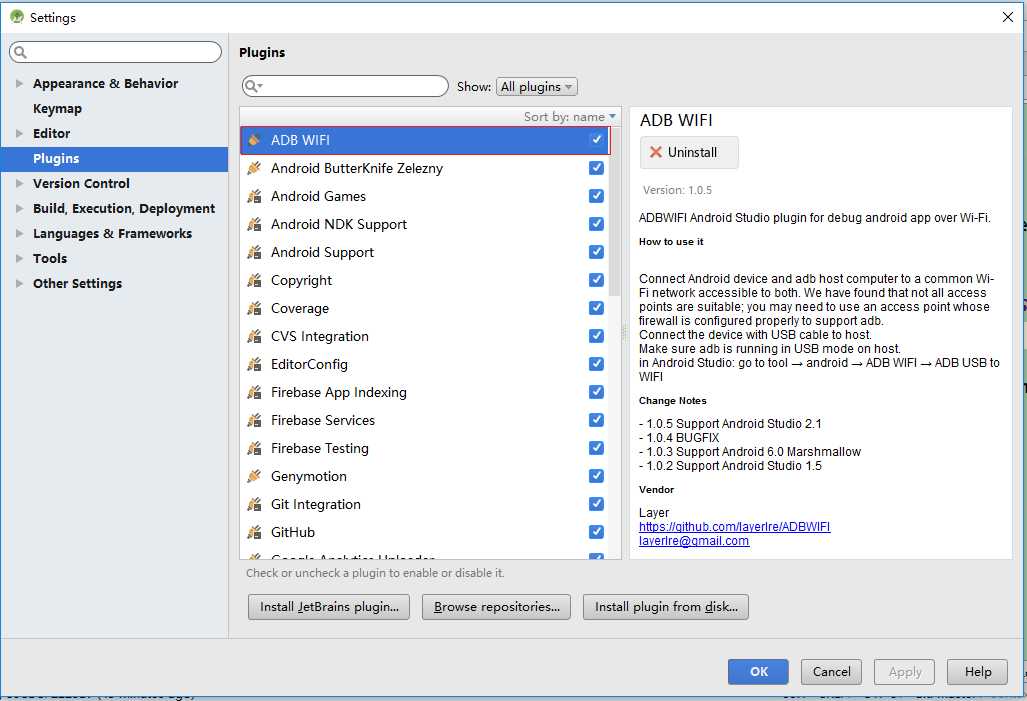
Task: Click the Android ButterKnife Zelezny plugin icon
Action: click(254, 168)
